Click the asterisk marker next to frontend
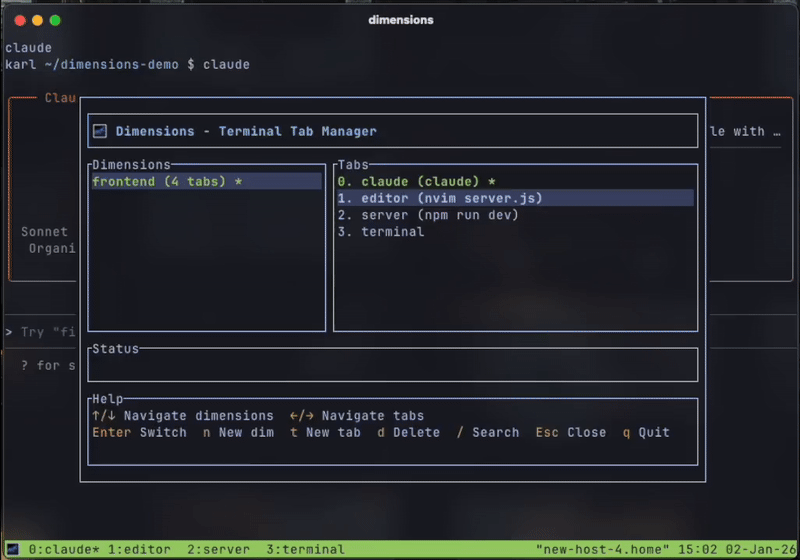The height and width of the screenshot is (560, 800). (x=238, y=182)
